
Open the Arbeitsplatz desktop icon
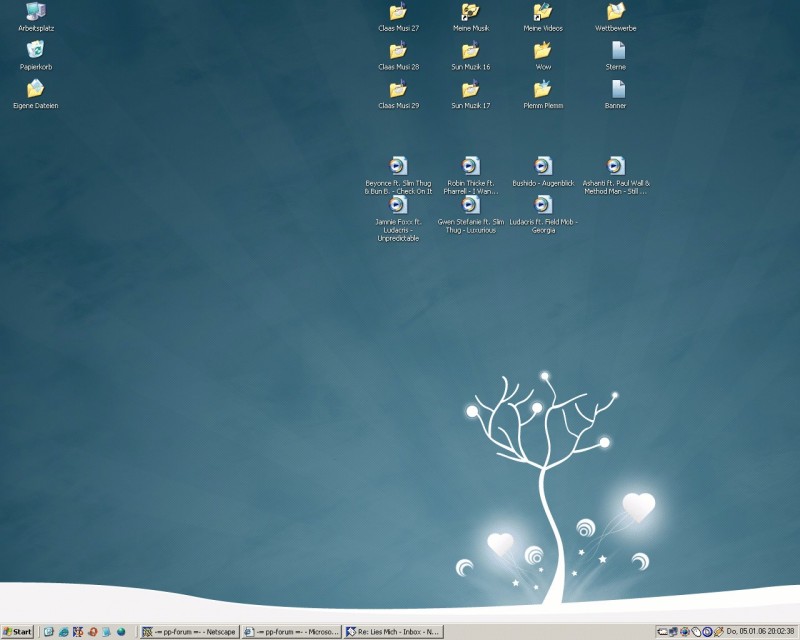pos(36,13)
